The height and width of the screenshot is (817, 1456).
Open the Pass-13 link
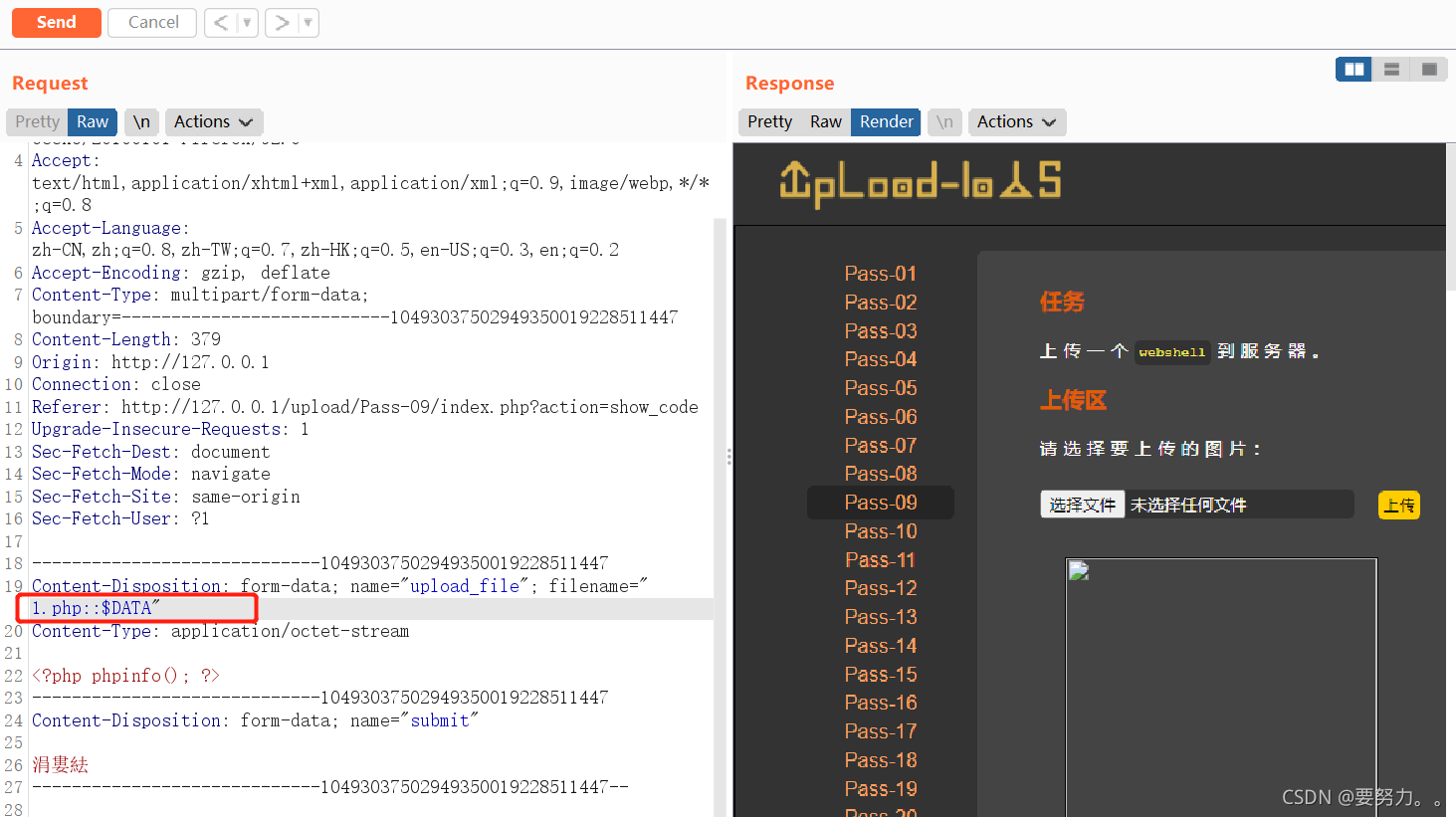881,617
